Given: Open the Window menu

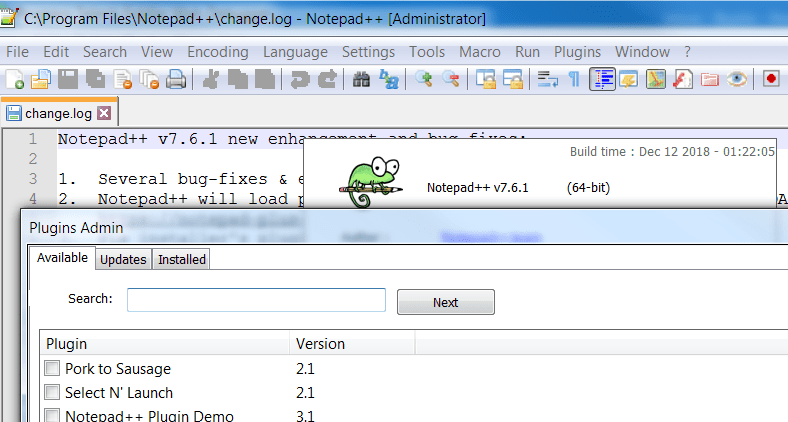Looking at the screenshot, I should (642, 52).
